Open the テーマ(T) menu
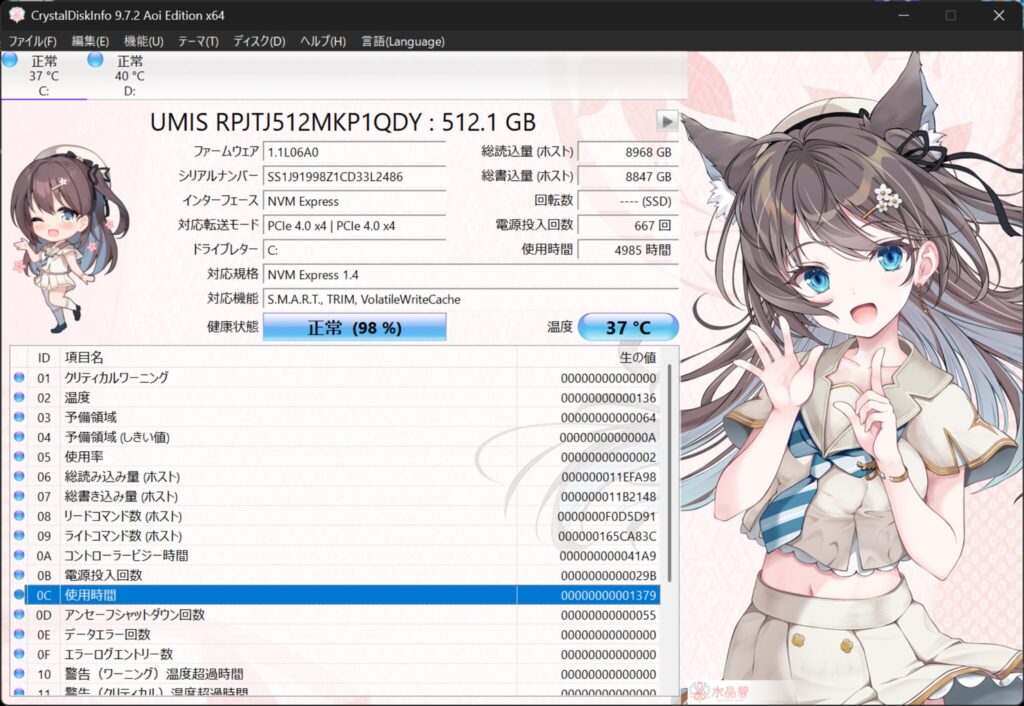Screen dimensions: 1024x706 (198, 41)
